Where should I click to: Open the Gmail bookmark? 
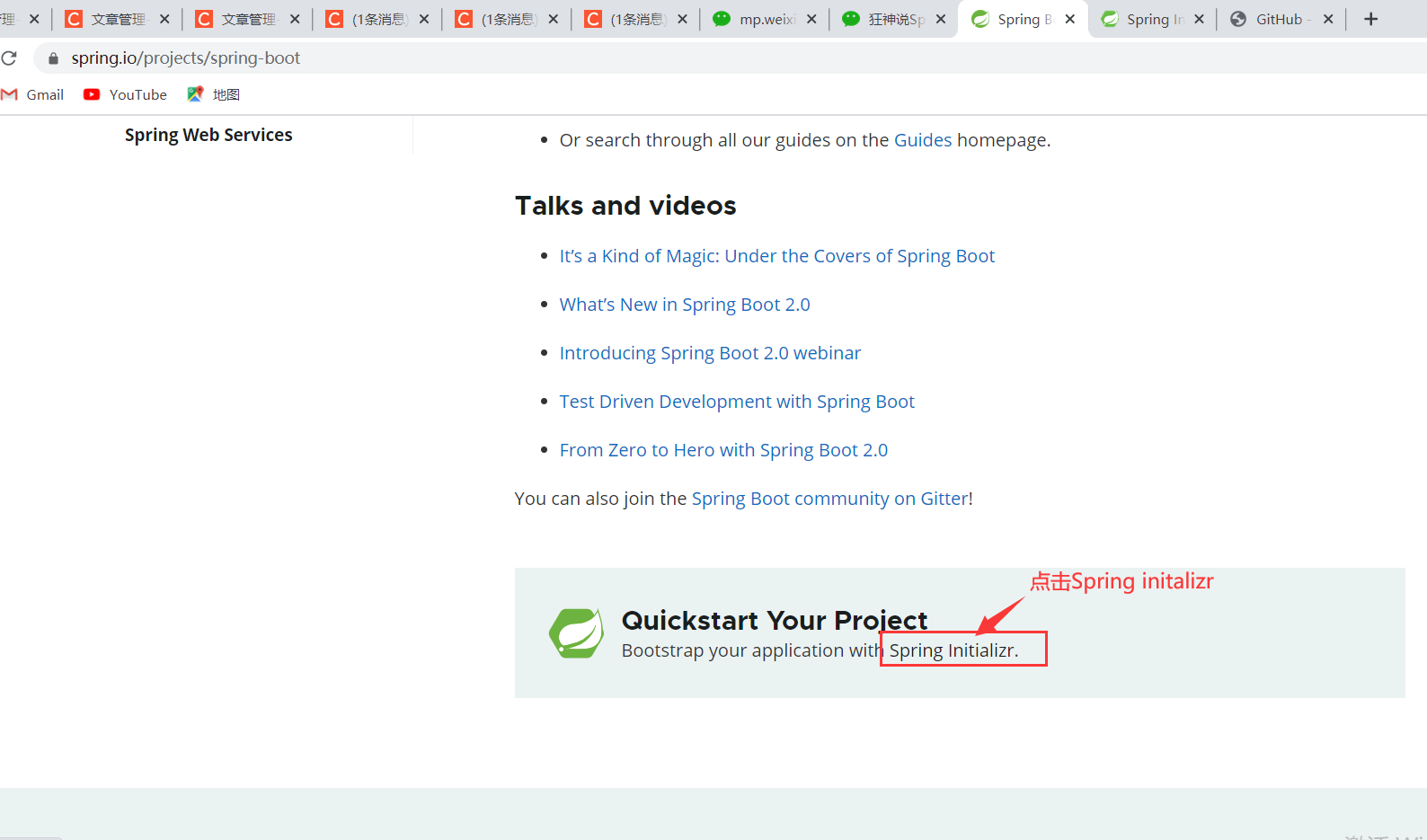coord(33,94)
